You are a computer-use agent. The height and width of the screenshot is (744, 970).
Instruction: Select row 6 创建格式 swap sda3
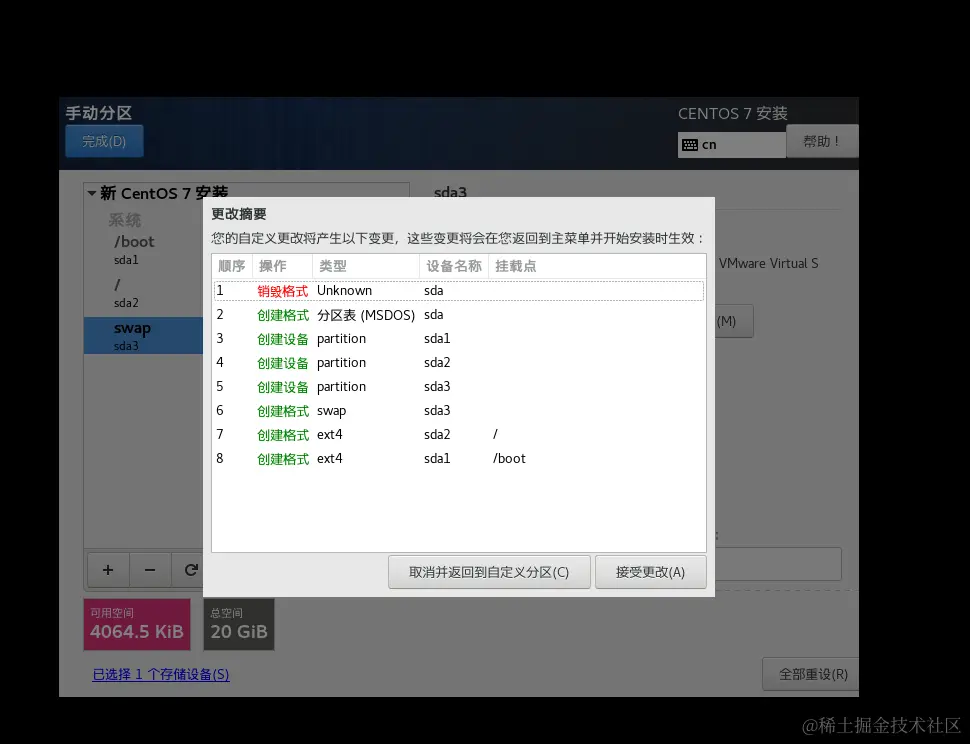458,411
